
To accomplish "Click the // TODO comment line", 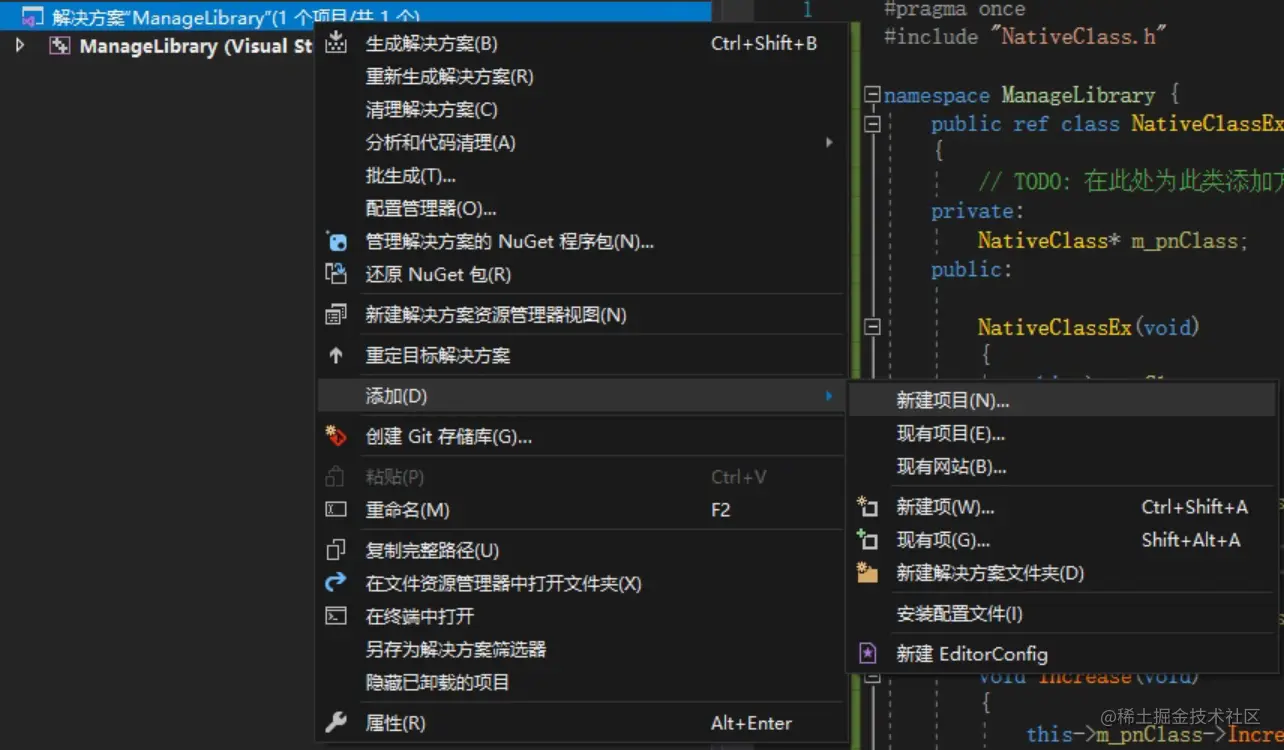I will pos(1130,181).
